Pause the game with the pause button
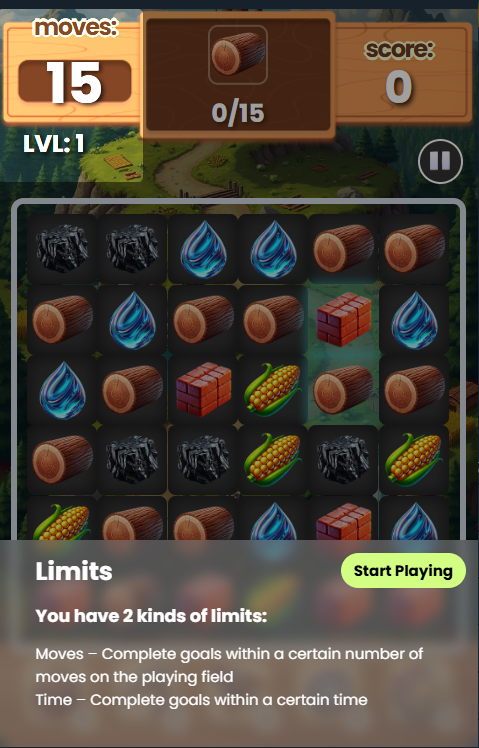479x748 pixels. coord(440,161)
